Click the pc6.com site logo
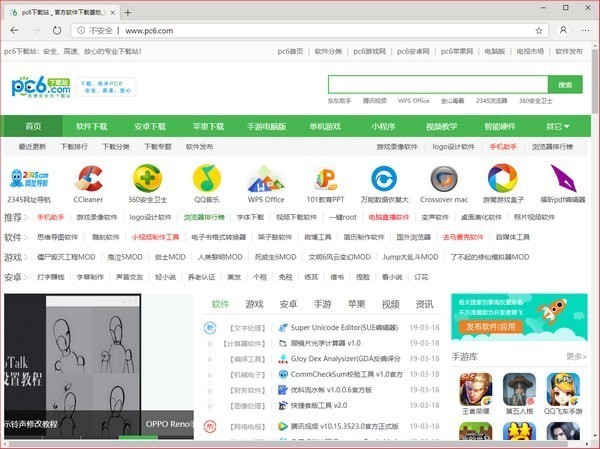The height and width of the screenshot is (449, 600). [42, 87]
